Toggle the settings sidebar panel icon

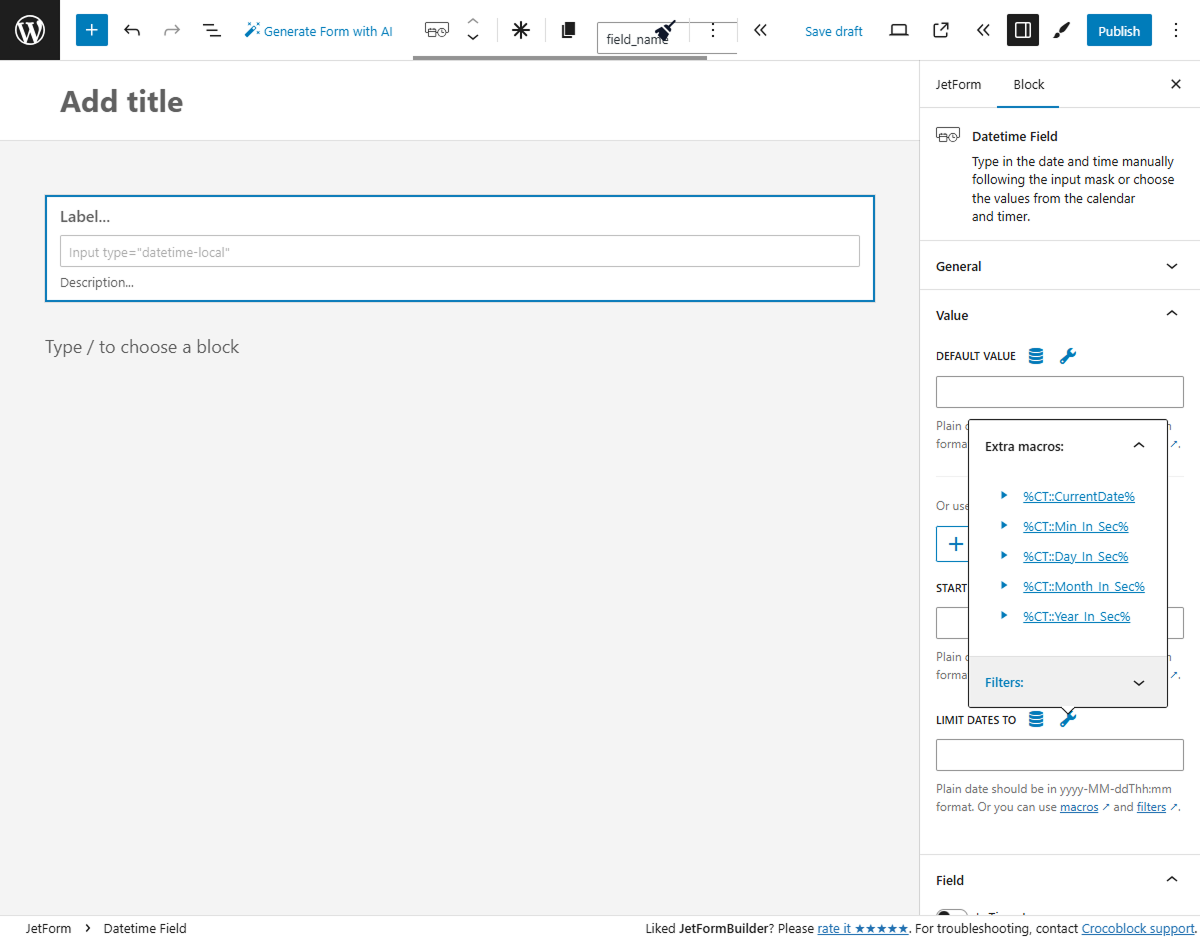click(x=1022, y=30)
